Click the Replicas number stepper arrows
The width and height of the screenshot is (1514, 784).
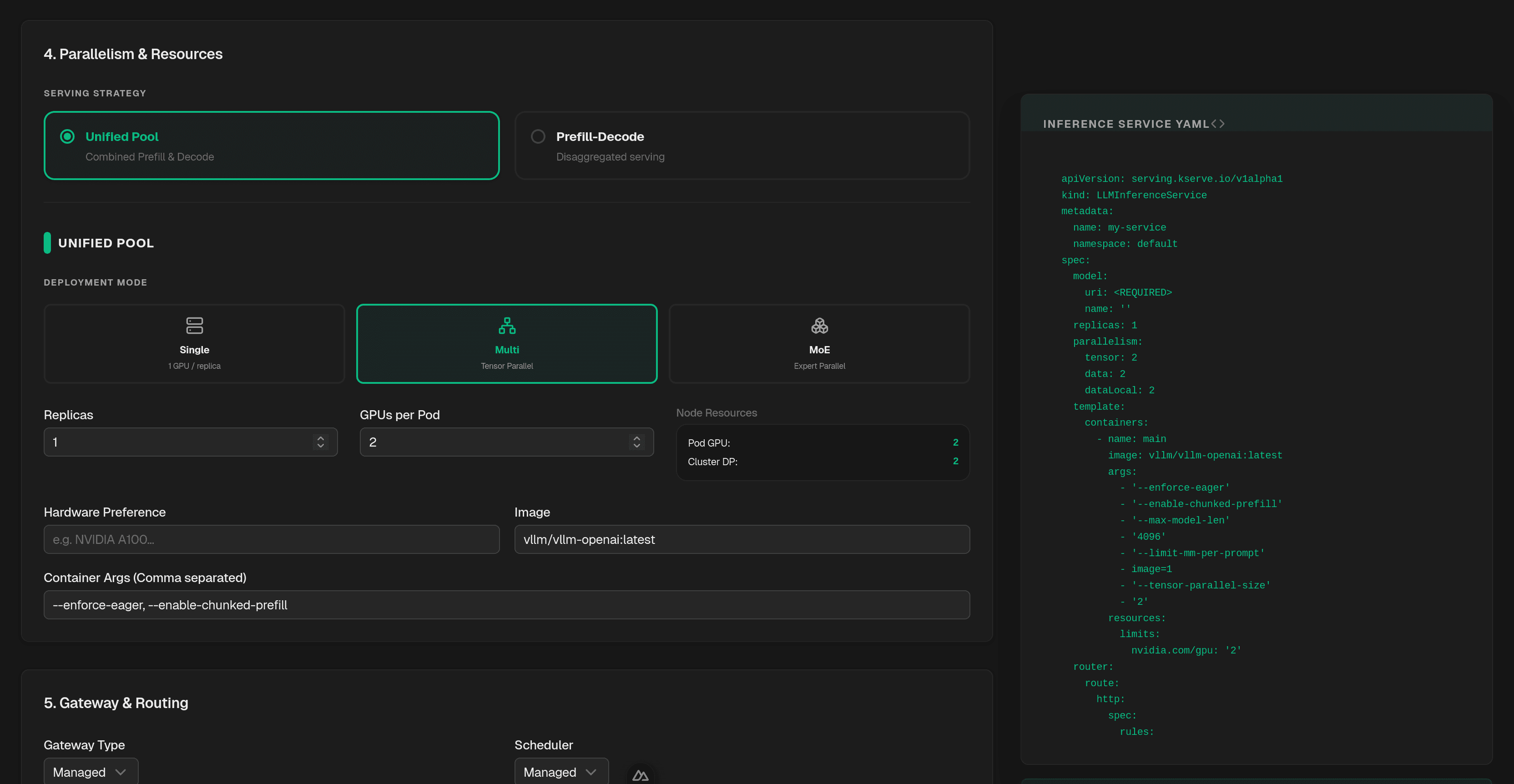click(x=320, y=442)
